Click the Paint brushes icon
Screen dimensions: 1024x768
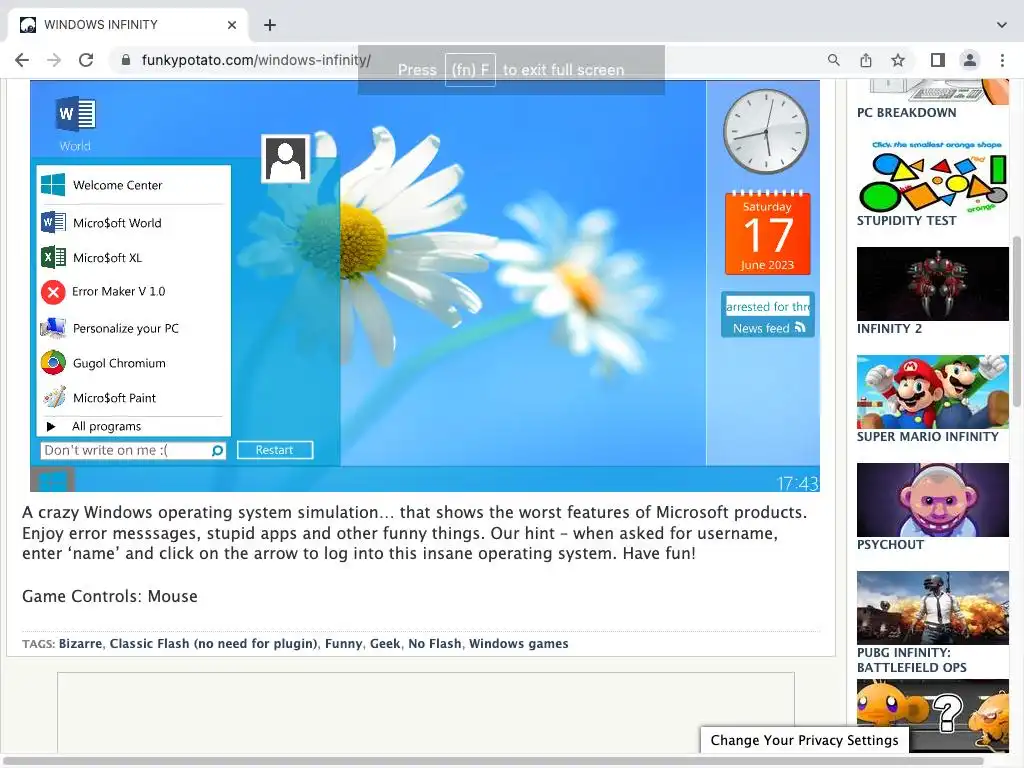[x=54, y=397]
